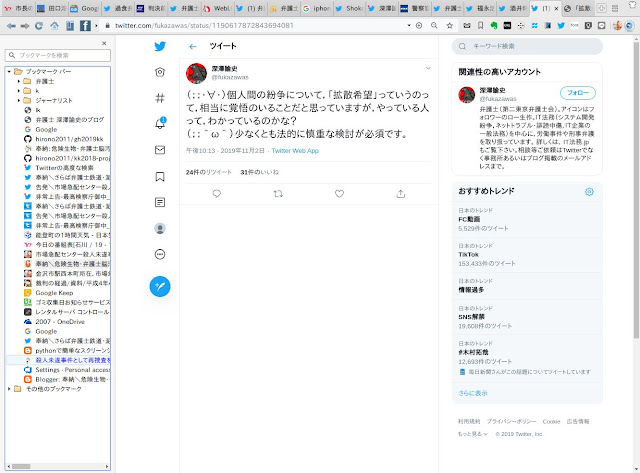Open the tweet options chevron menu
The height and width of the screenshot is (473, 640).
pyautogui.click(x=428, y=68)
